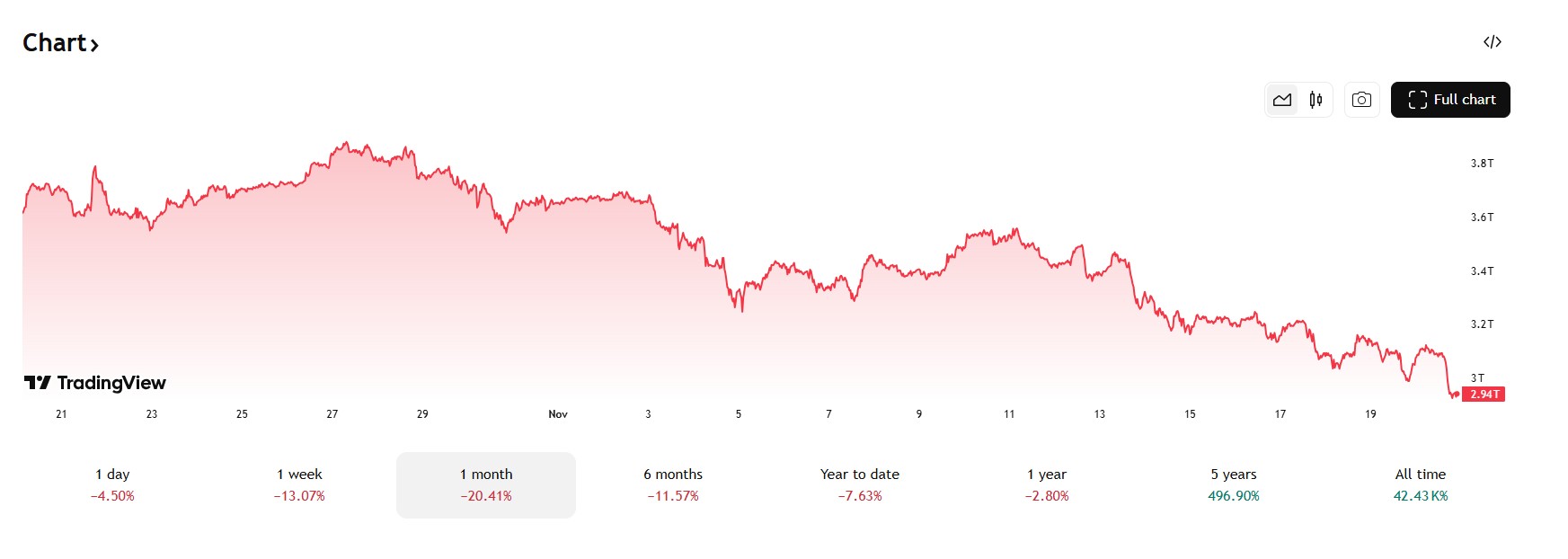Open the Full chart view
The image size is (1568, 559).
(1450, 100)
